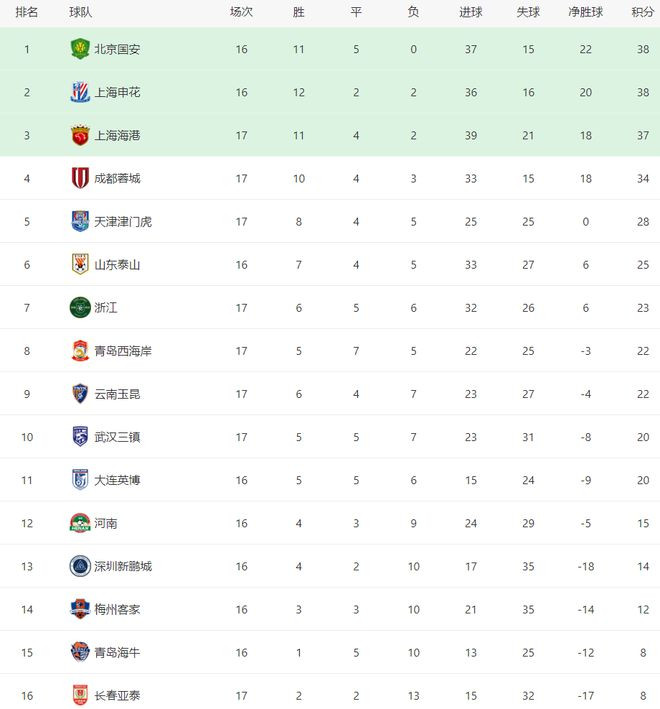Sort table by 积分 column header
Viewport: 660px width, 709px height.
pyautogui.click(x=643, y=12)
